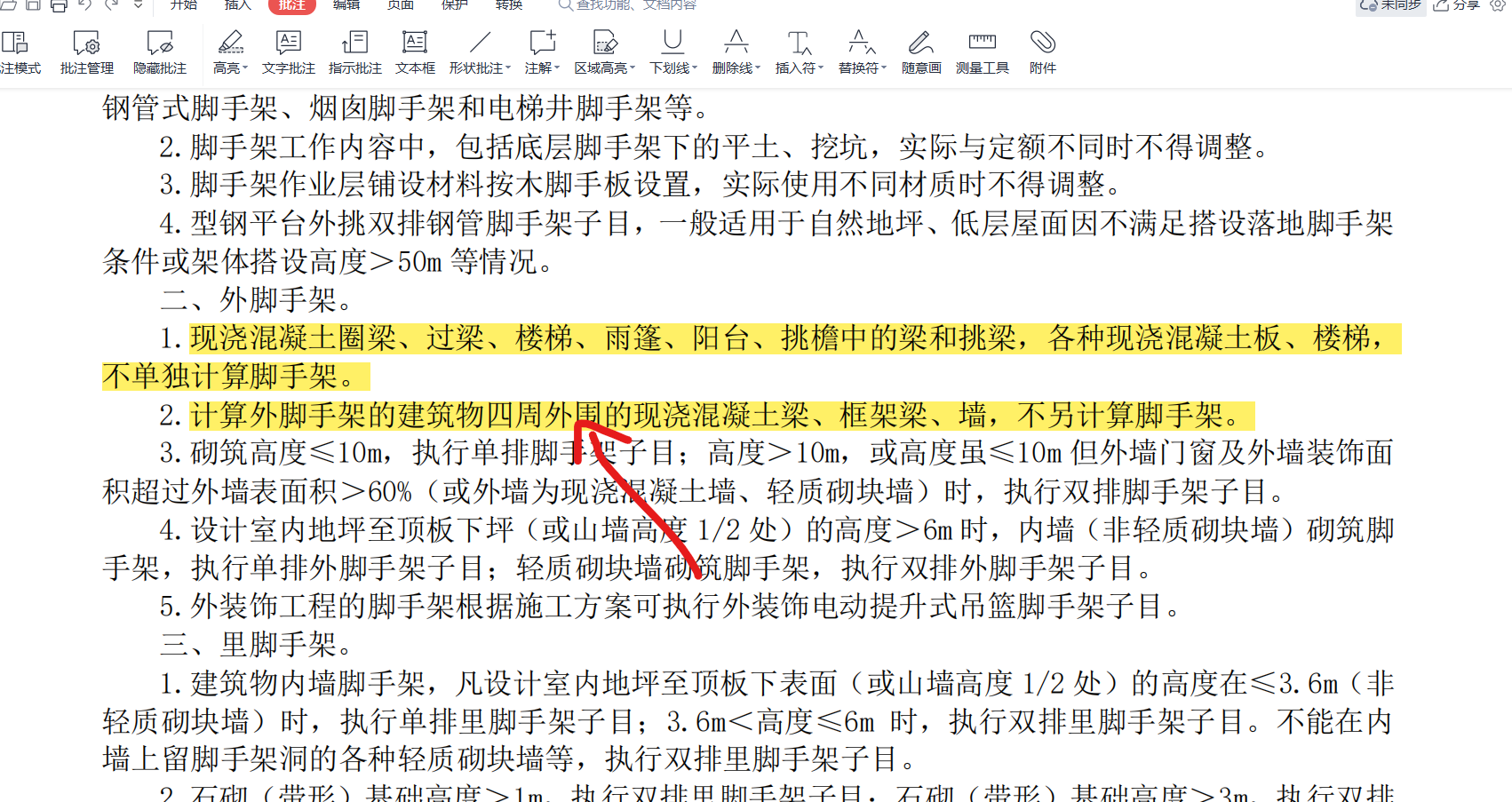Select the 替换符 replace mark icon
The height and width of the screenshot is (802, 1512).
coord(862,42)
